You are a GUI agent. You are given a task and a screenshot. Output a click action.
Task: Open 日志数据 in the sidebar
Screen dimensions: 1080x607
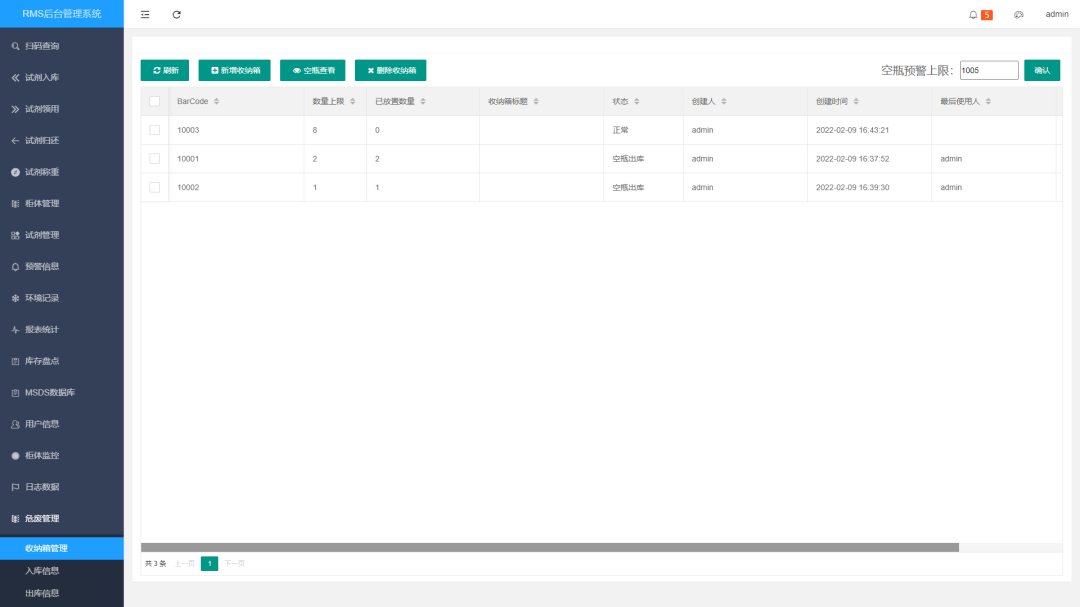(x=62, y=487)
